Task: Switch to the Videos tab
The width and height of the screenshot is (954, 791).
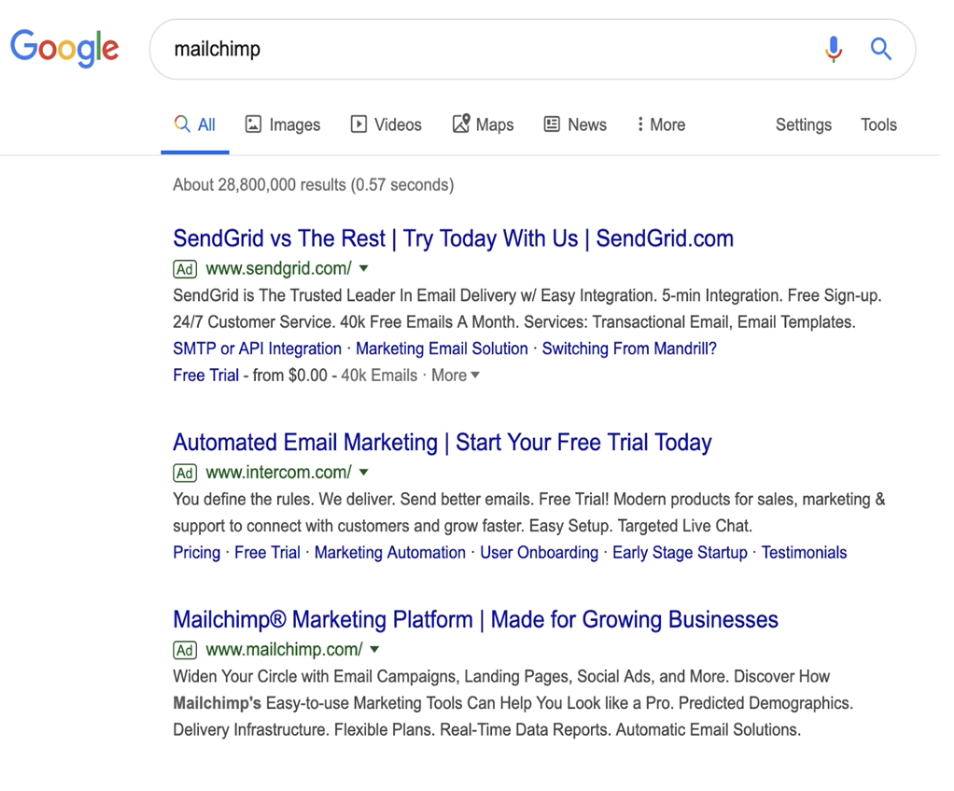Action: [x=386, y=125]
